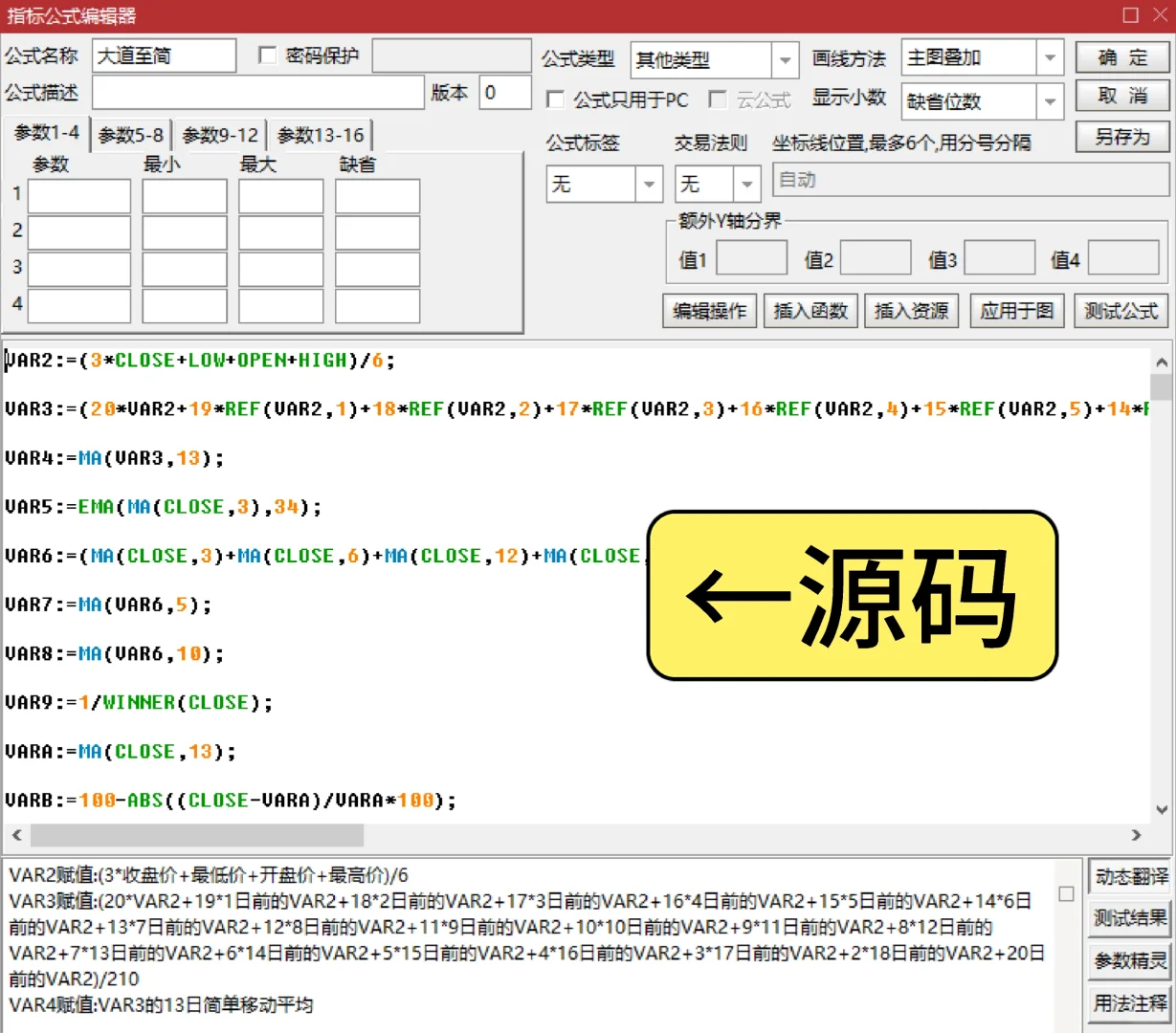Open the 用法注释 side button
The height and width of the screenshot is (1033, 1176).
tap(1131, 1002)
